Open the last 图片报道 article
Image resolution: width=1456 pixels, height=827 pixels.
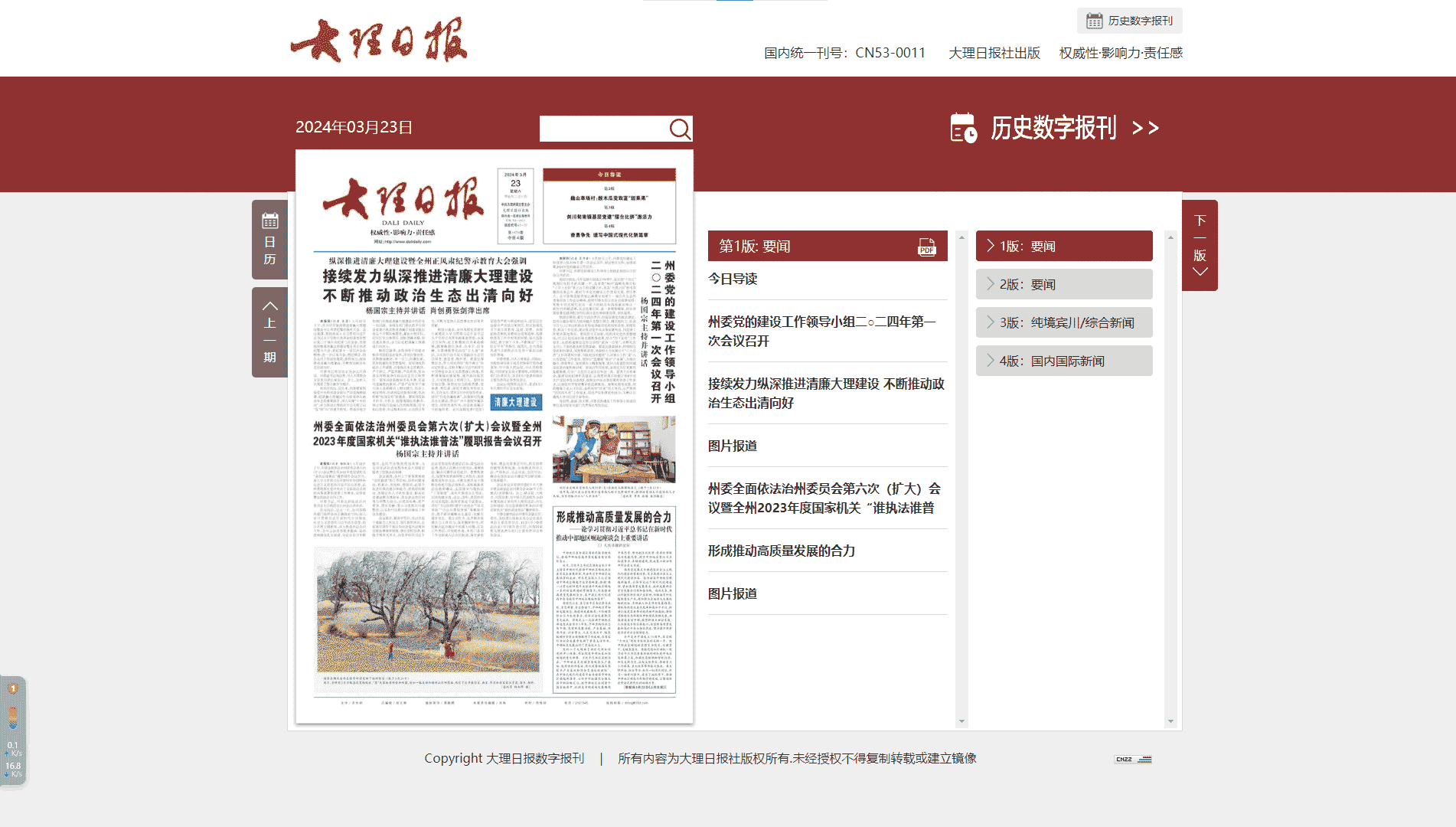733,593
